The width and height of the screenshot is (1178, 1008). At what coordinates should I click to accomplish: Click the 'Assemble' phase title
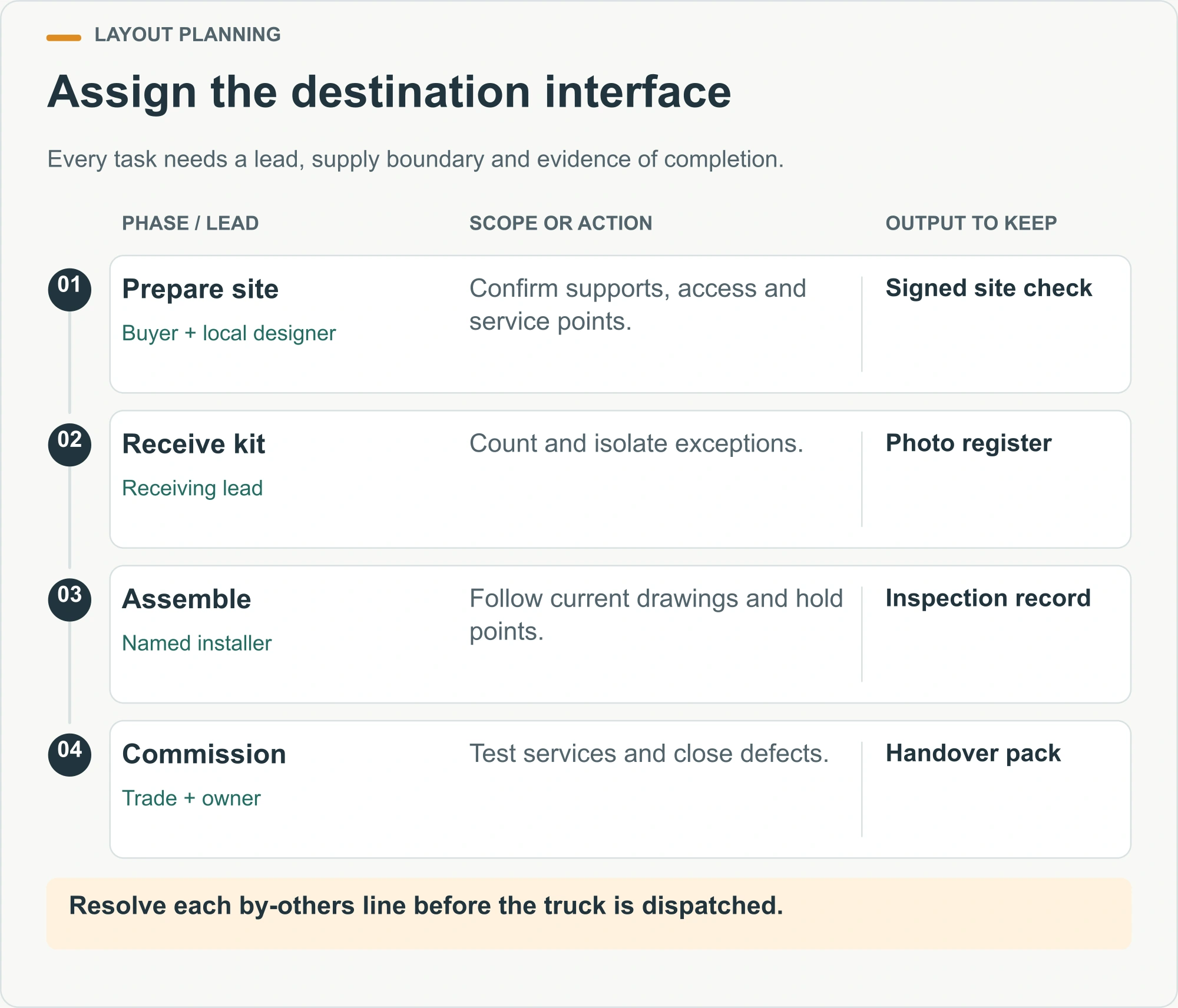tap(187, 599)
